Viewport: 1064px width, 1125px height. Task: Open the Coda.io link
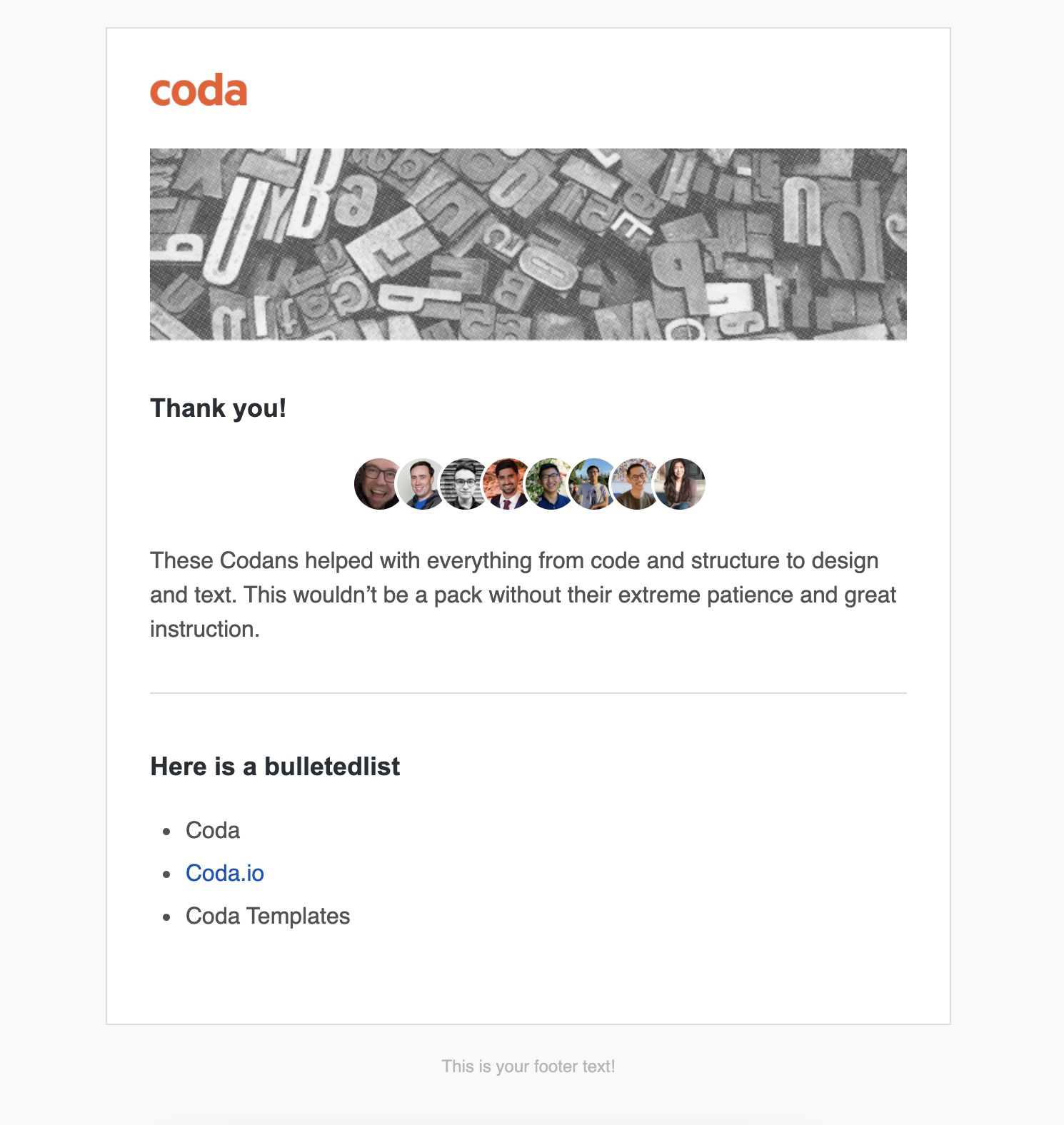(225, 873)
